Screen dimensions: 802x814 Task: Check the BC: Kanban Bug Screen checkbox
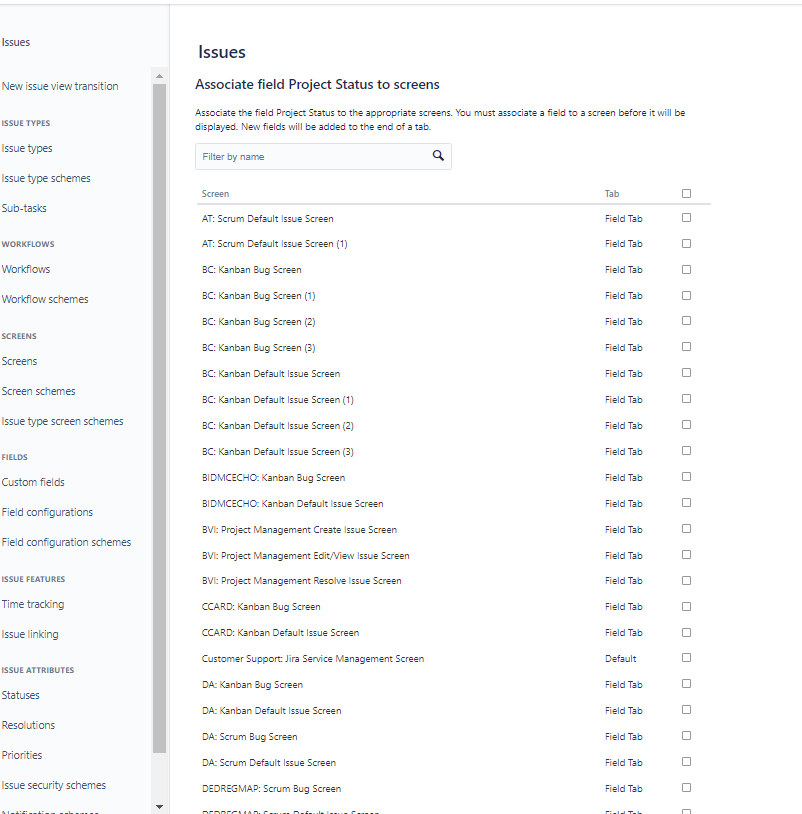click(x=686, y=269)
